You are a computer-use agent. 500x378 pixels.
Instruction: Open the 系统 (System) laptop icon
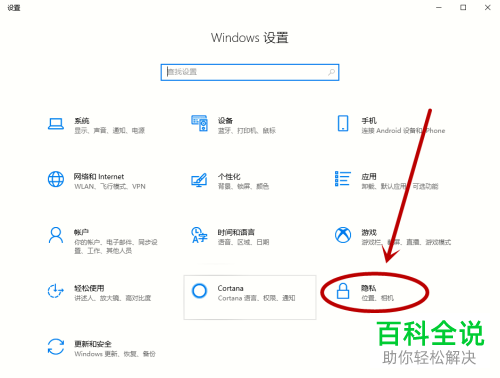click(x=56, y=124)
